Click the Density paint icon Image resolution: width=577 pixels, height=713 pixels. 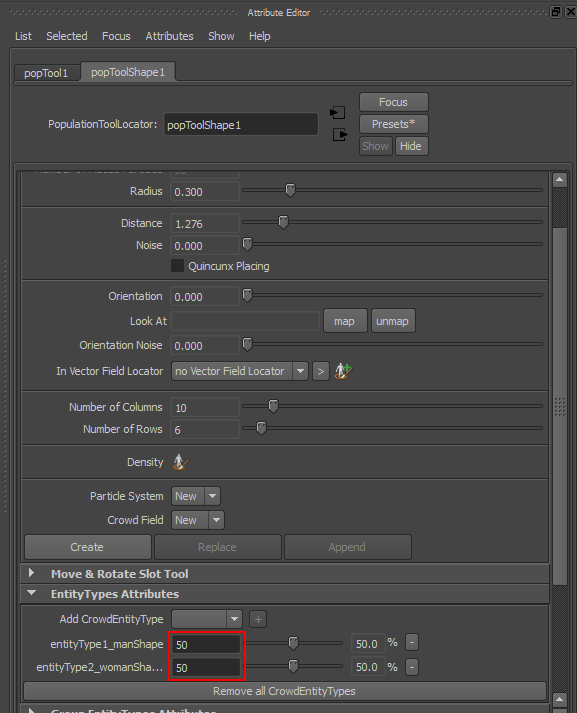[181, 462]
